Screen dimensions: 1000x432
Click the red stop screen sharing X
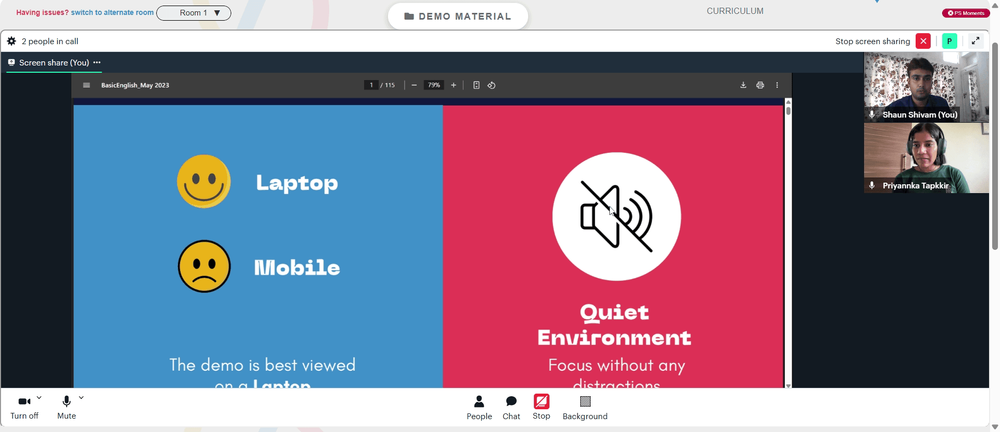click(923, 41)
